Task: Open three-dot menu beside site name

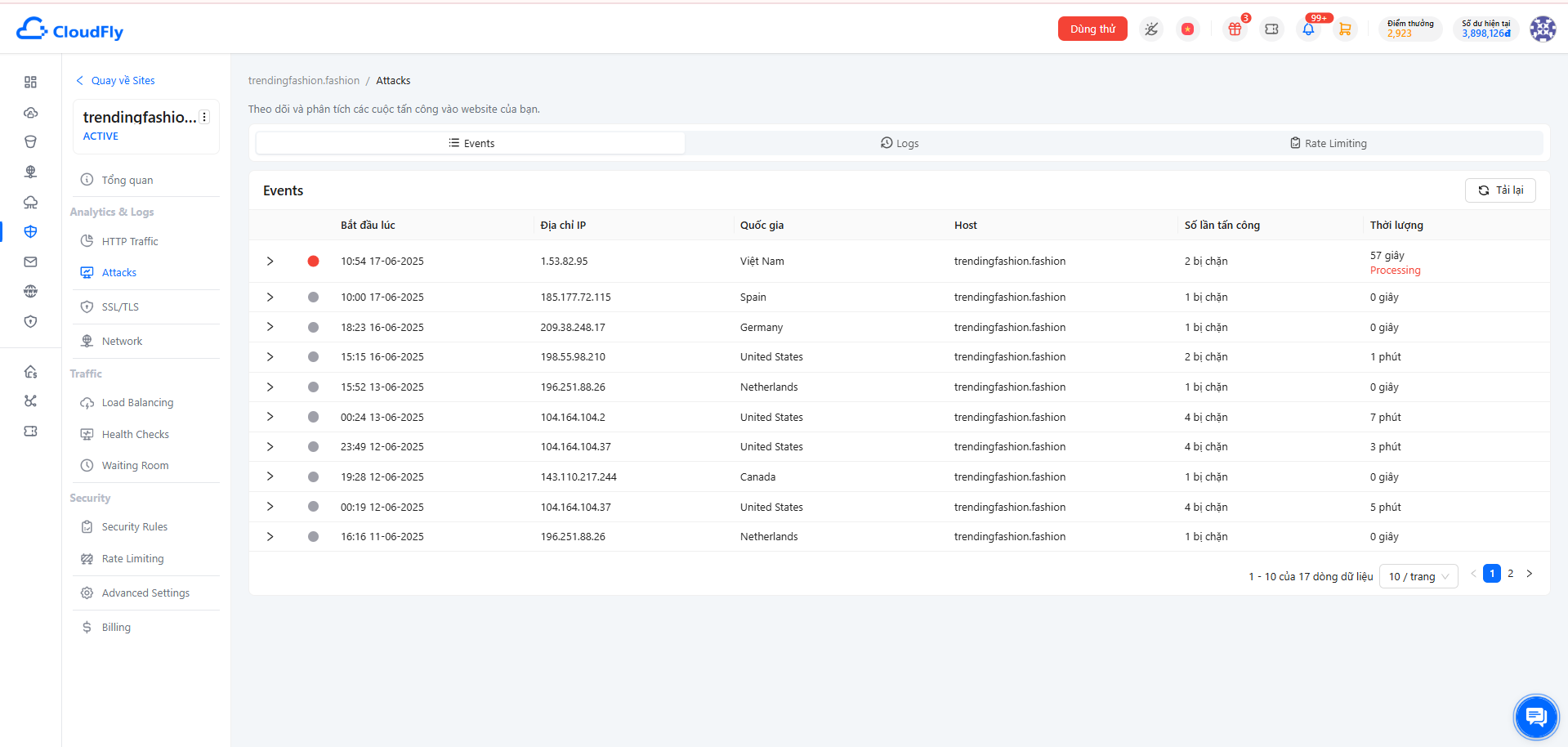Action: coord(204,117)
